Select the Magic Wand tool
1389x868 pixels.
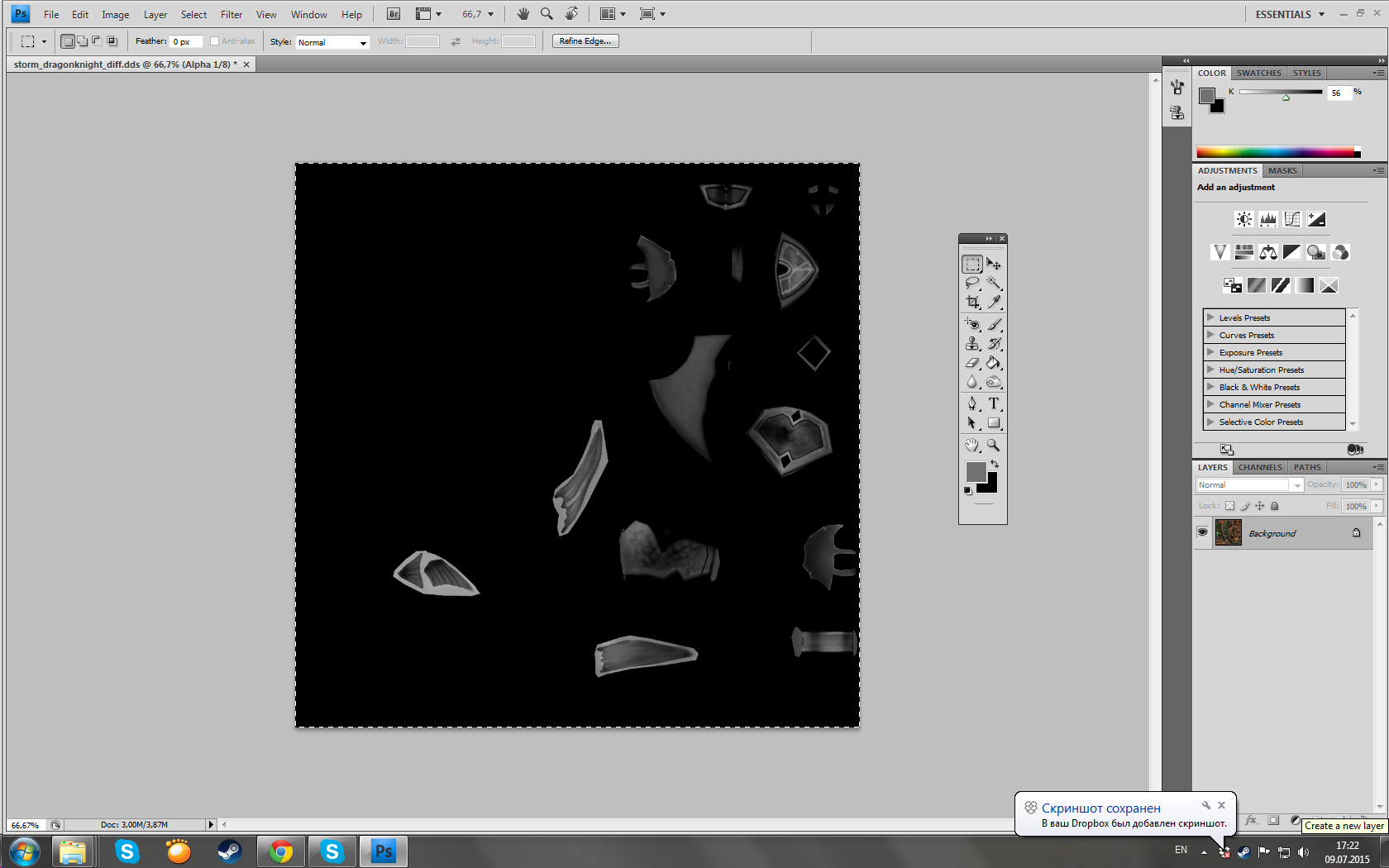pos(994,284)
